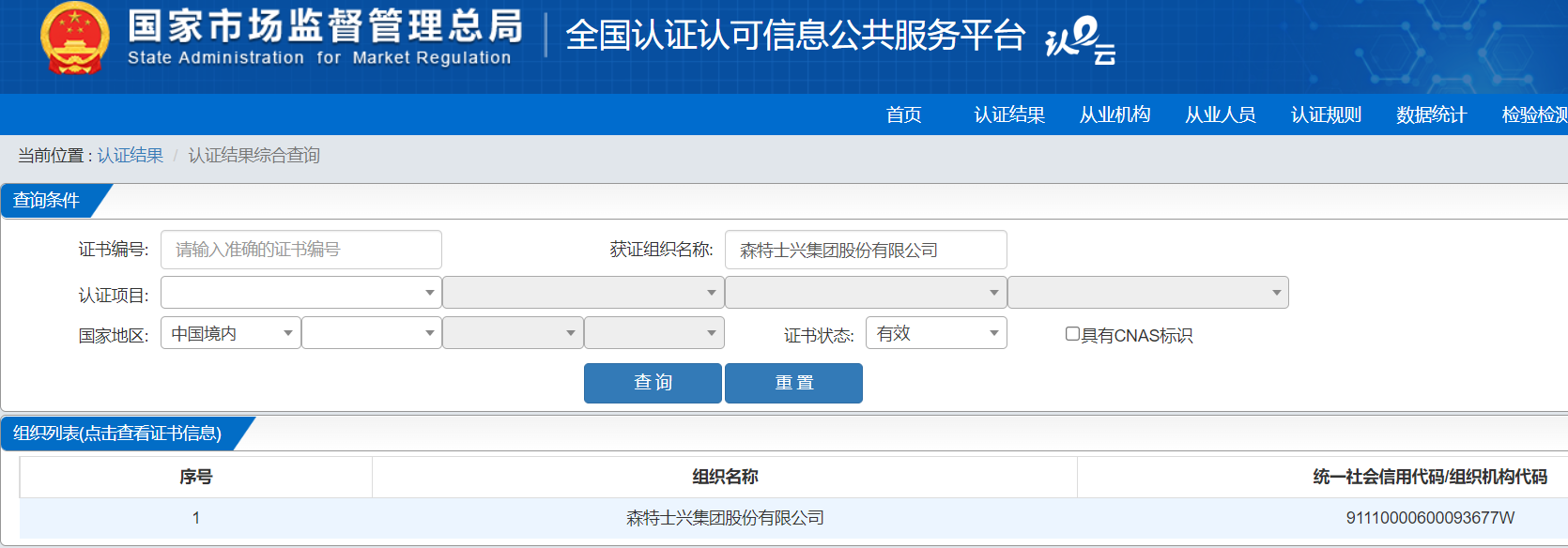Expand the fourth 认证项目 dropdown
This screenshot has height=548, width=1568.
(x=1148, y=293)
